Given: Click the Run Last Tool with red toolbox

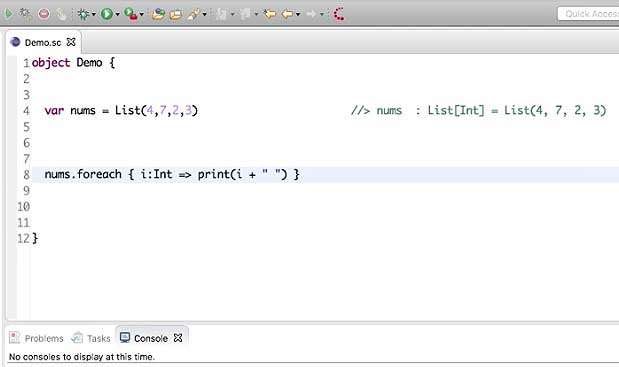Looking at the screenshot, I should 131,14.
